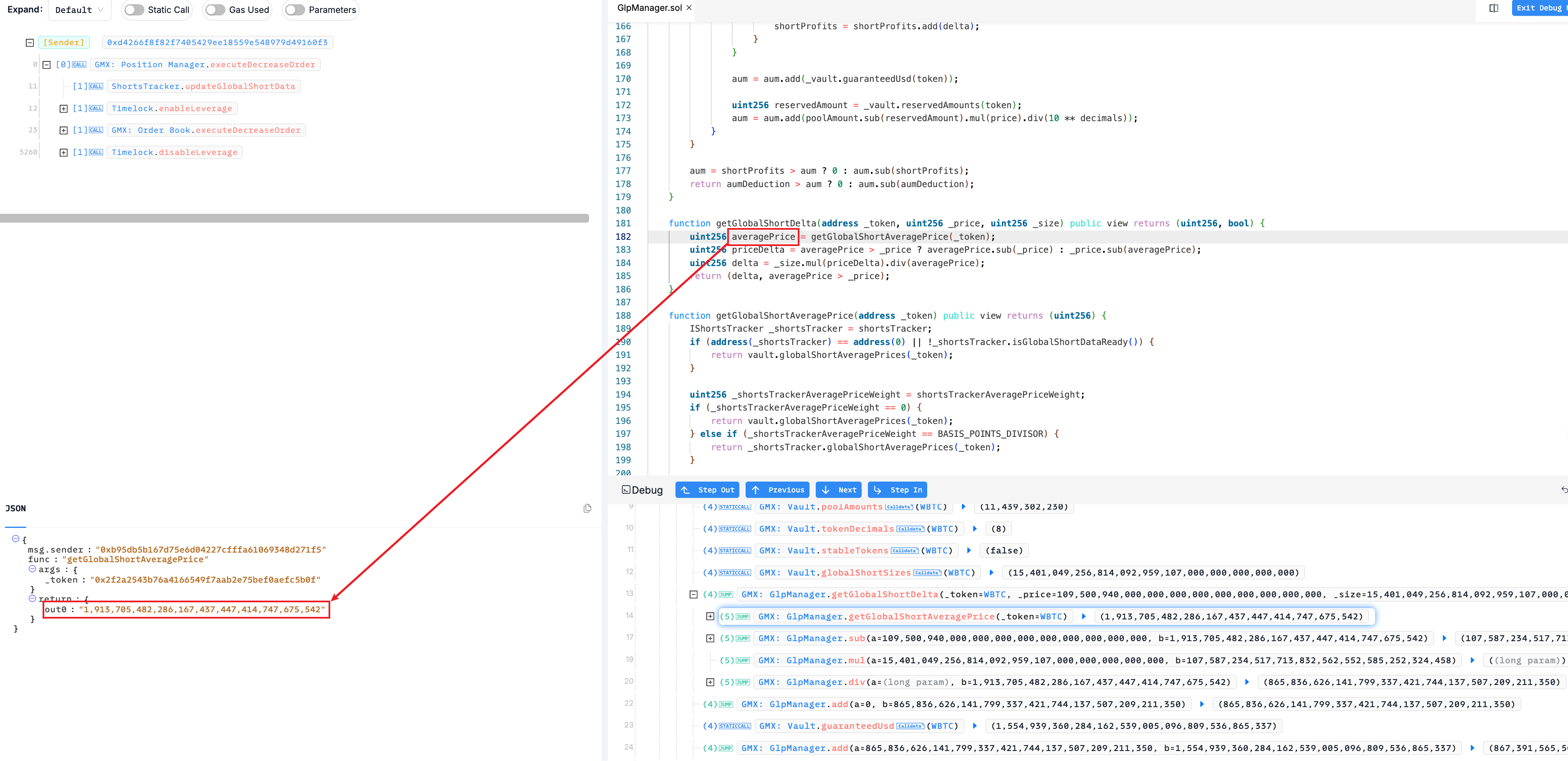Click the return arrow beside stableTokens call
Image resolution: width=1568 pixels, height=761 pixels.
pyautogui.click(x=969, y=550)
